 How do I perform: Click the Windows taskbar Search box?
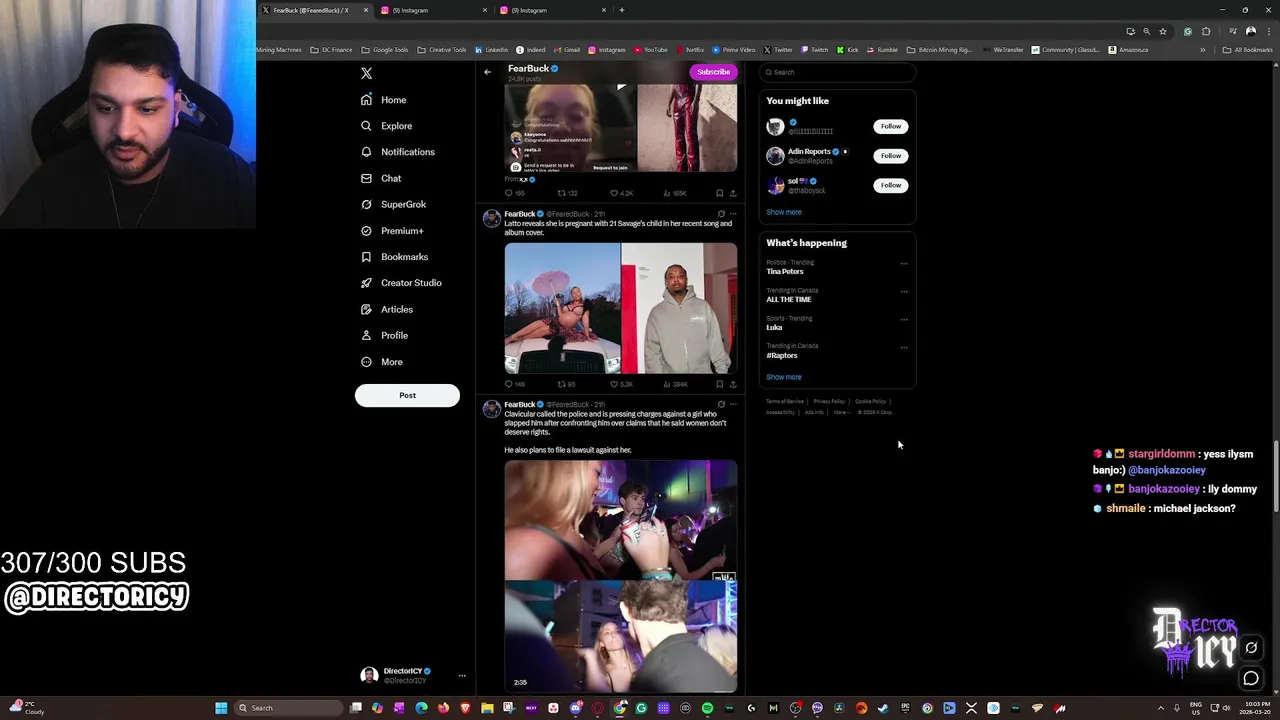point(289,708)
